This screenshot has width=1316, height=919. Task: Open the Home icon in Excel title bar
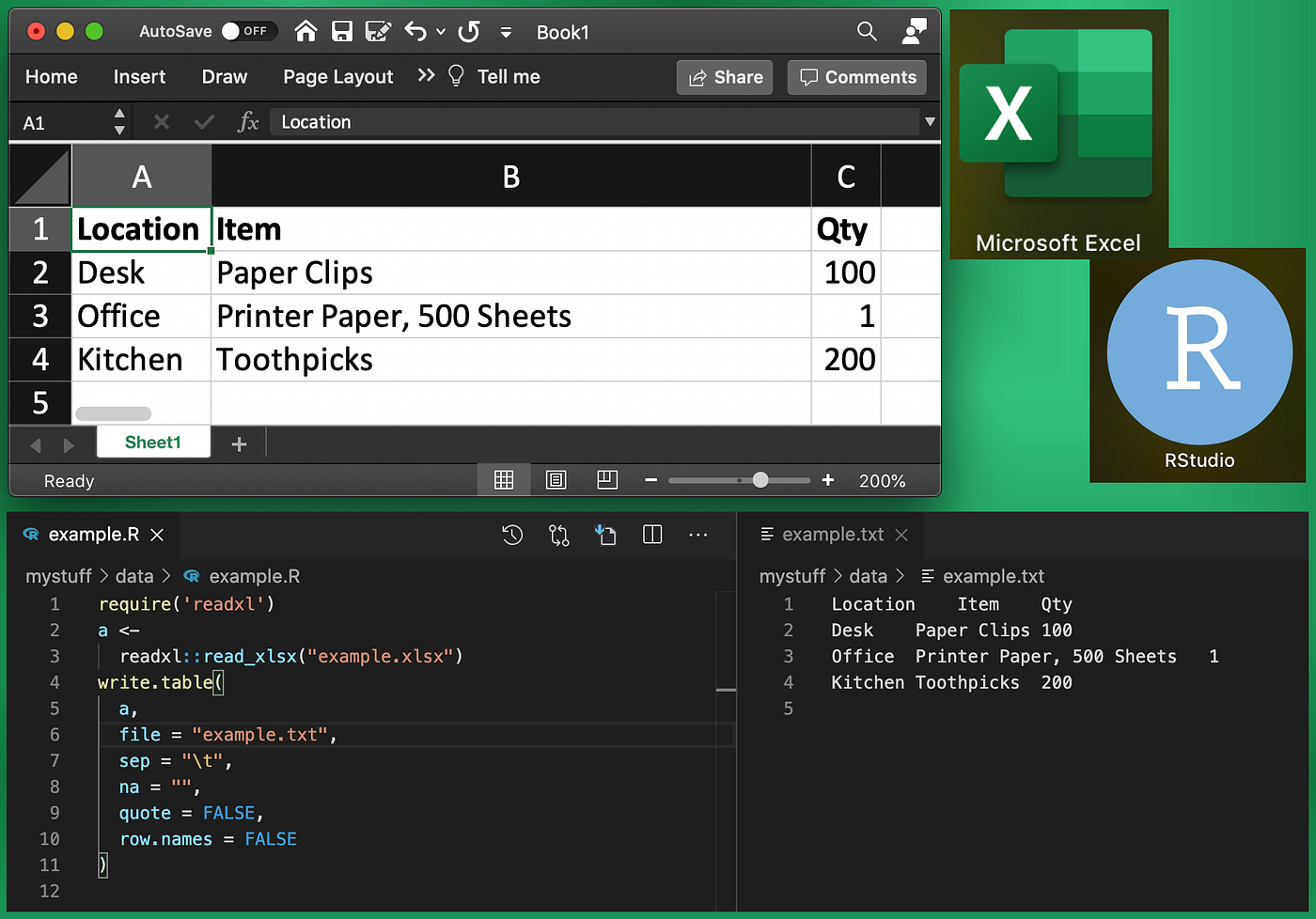305,31
